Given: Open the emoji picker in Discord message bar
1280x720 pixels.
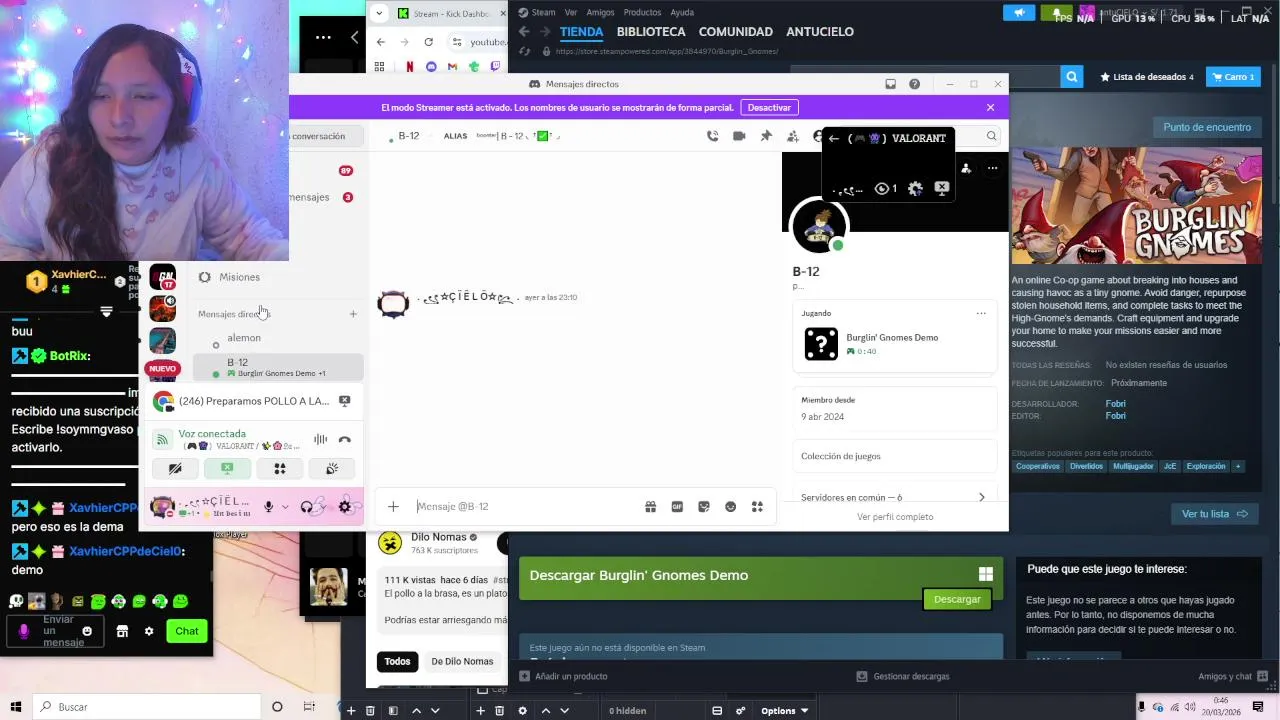Looking at the screenshot, I should pyautogui.click(x=730, y=506).
